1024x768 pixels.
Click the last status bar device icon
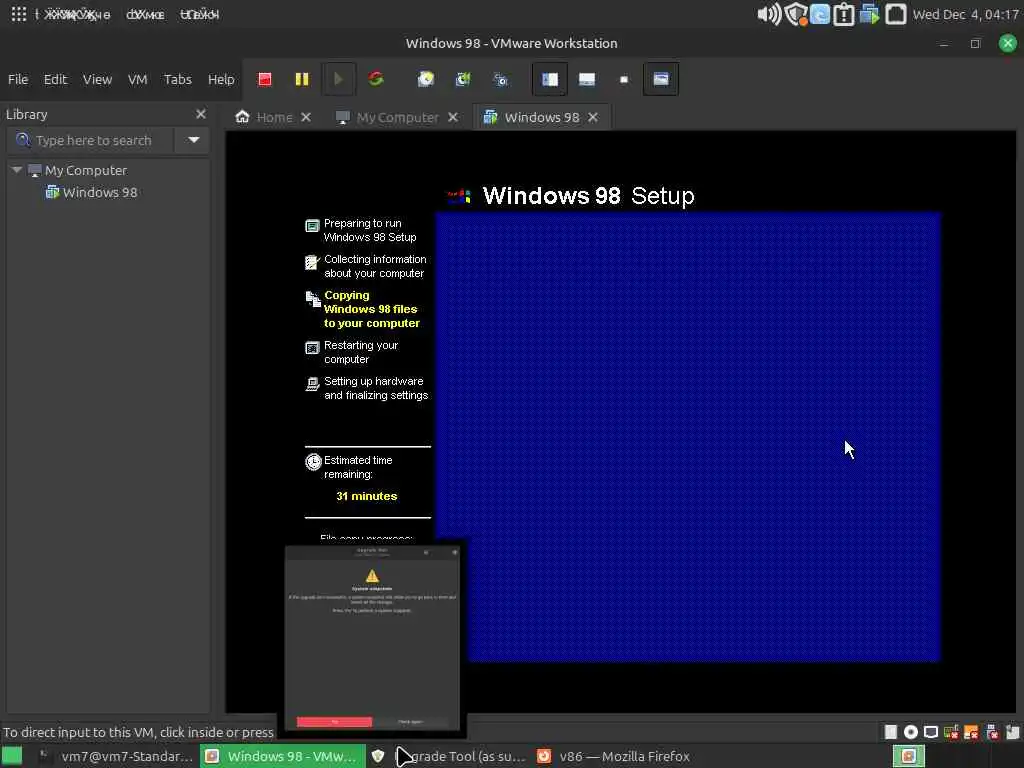[x=1012, y=732]
